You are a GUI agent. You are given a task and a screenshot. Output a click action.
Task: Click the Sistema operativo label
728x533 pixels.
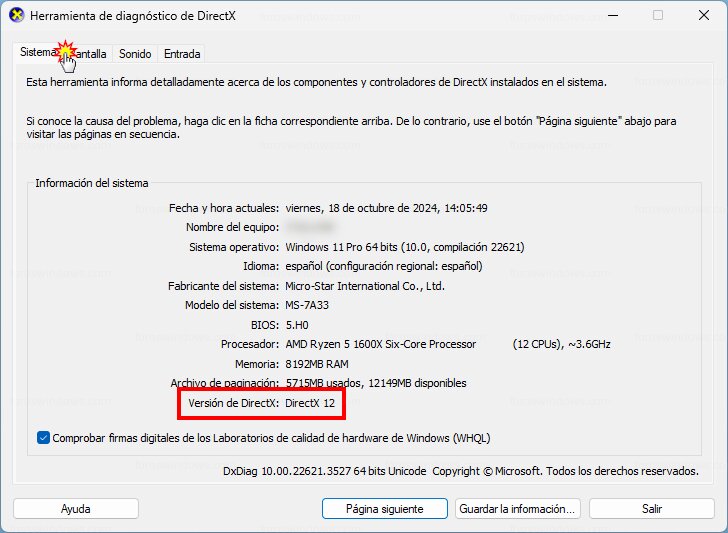[x=234, y=247]
